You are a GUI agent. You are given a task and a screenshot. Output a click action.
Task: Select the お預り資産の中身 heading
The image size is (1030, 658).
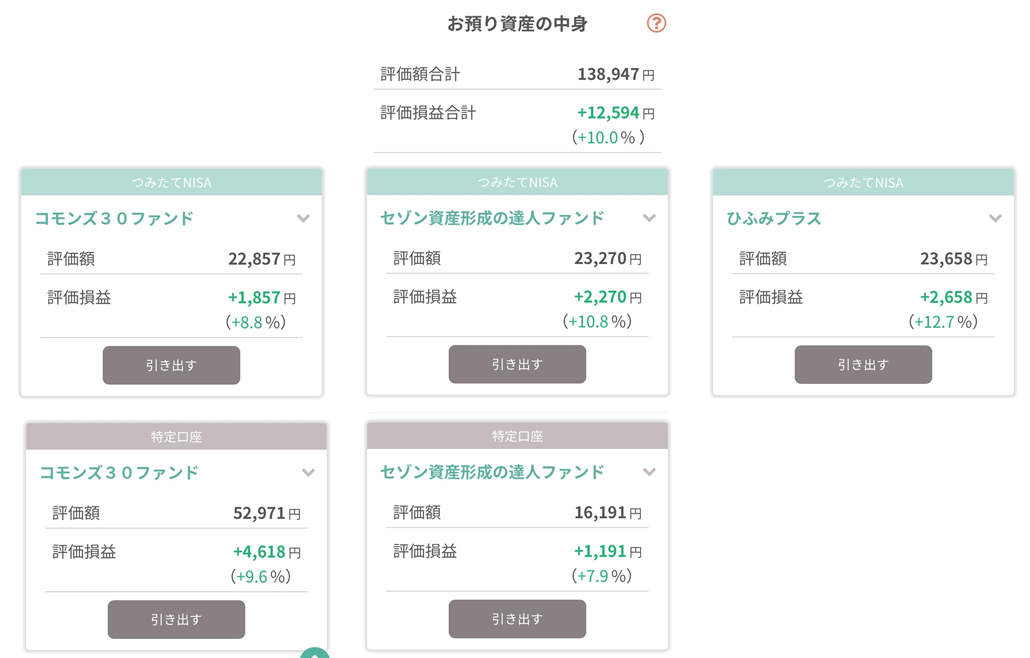point(517,24)
